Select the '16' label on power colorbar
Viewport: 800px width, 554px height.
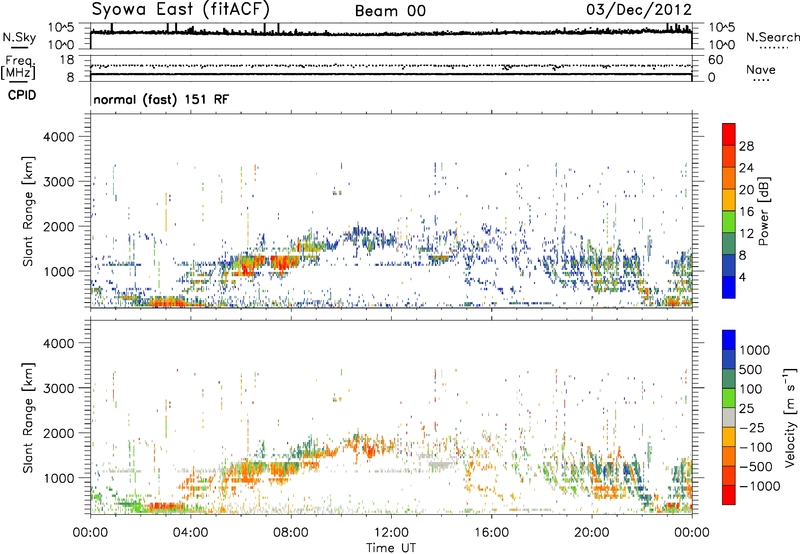point(746,212)
